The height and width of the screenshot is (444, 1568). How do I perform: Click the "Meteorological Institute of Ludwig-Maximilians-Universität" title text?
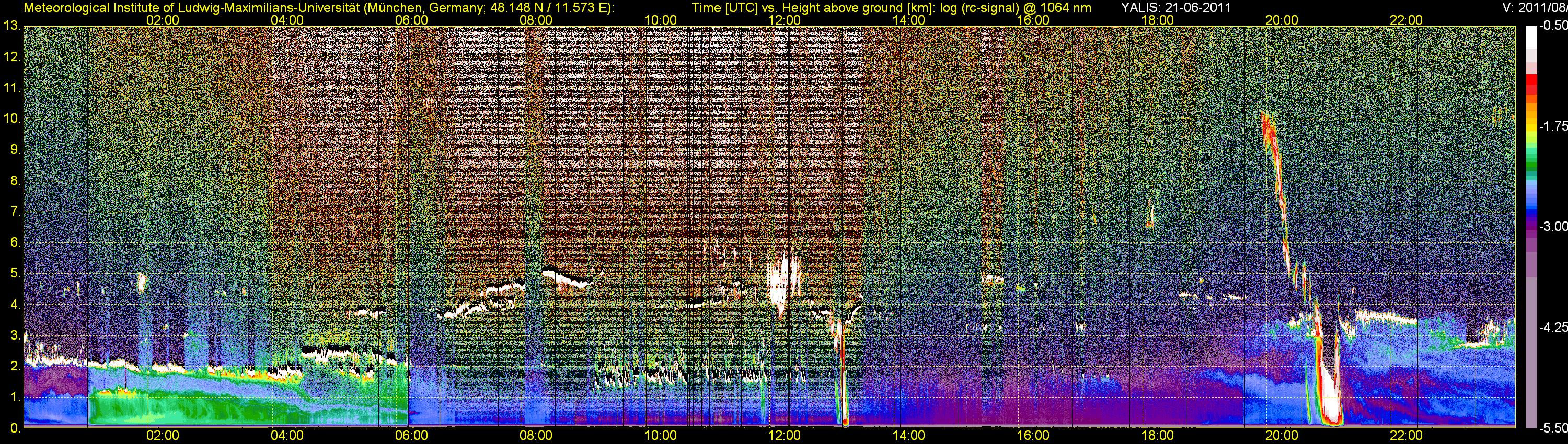(191, 8)
